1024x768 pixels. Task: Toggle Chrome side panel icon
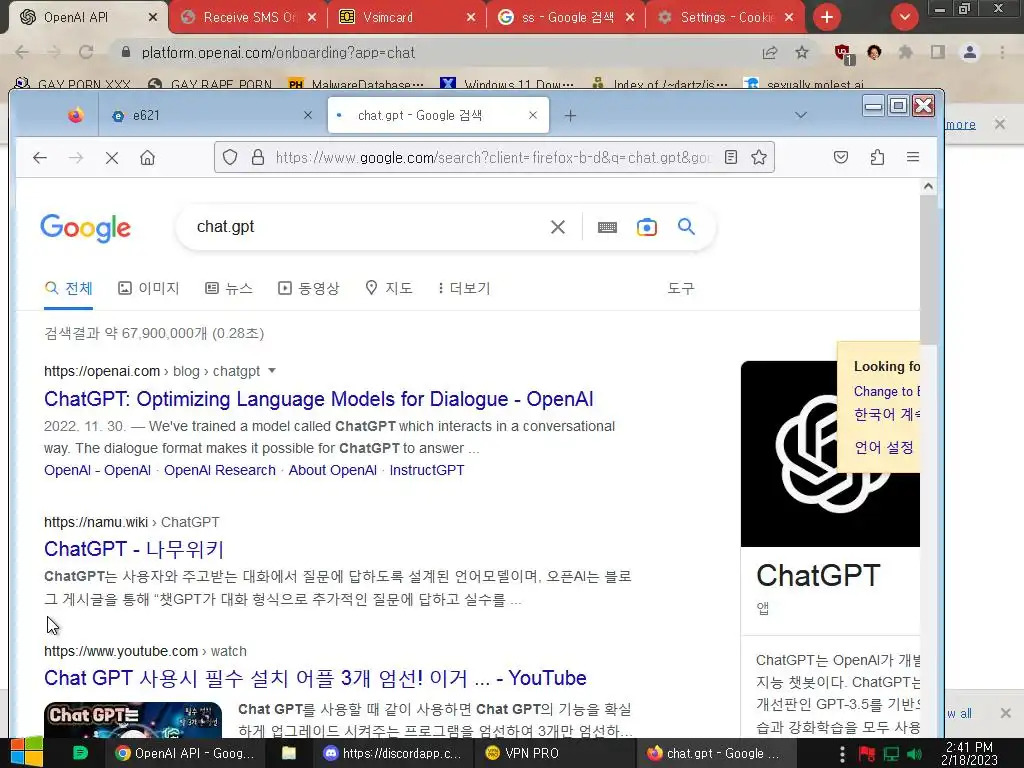point(938,52)
